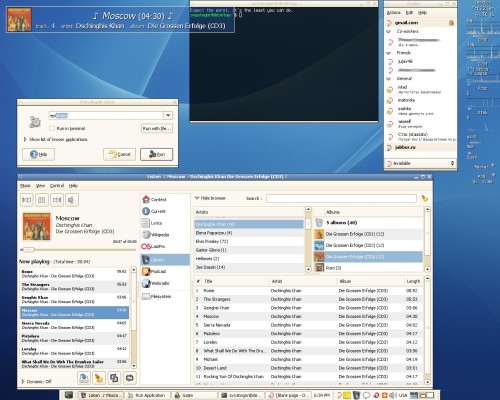Click the lock icon beside gmail.com
Image resolution: width=500 pixels, height=400 pixels.
[x=451, y=23]
